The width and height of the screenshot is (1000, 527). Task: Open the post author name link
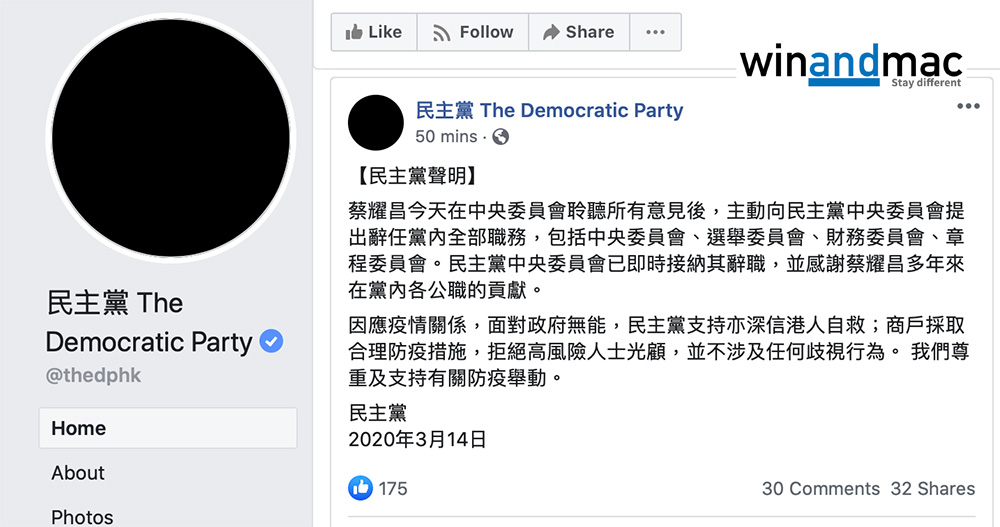click(549, 110)
